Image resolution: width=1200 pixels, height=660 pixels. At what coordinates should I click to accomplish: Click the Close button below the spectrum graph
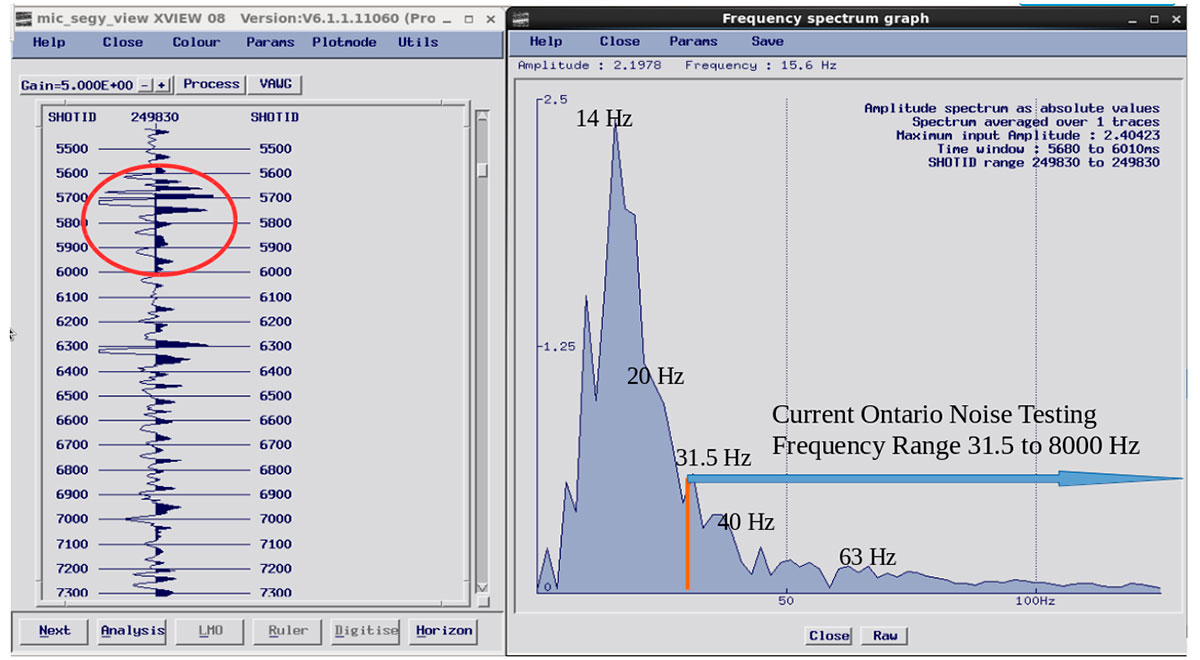tap(829, 636)
